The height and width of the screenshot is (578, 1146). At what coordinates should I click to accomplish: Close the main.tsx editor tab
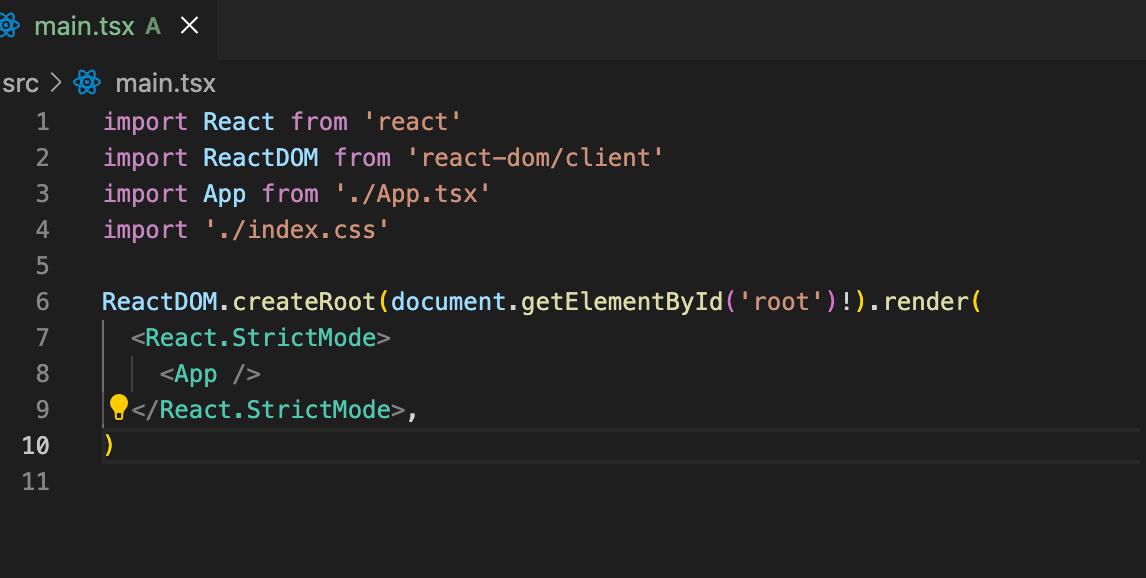click(x=189, y=26)
